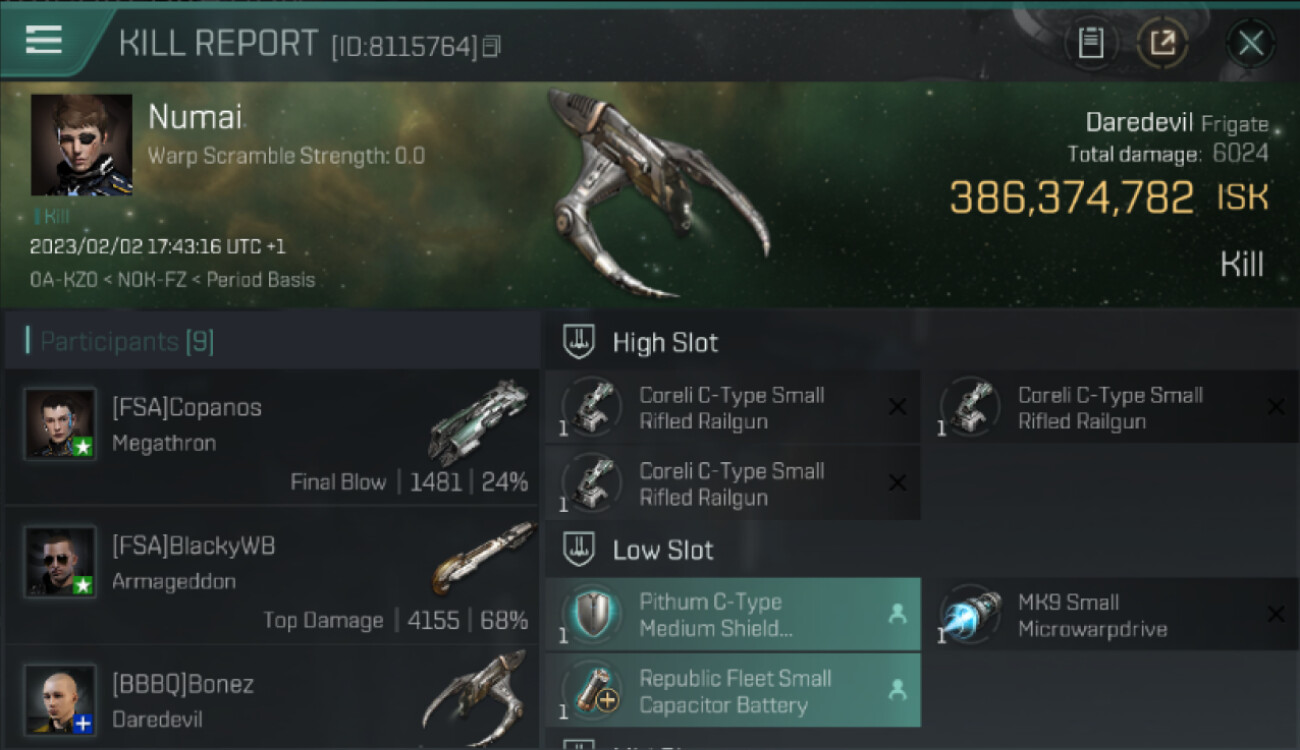Click the share export icon
This screenshot has width=1300, height=750.
1162,43
